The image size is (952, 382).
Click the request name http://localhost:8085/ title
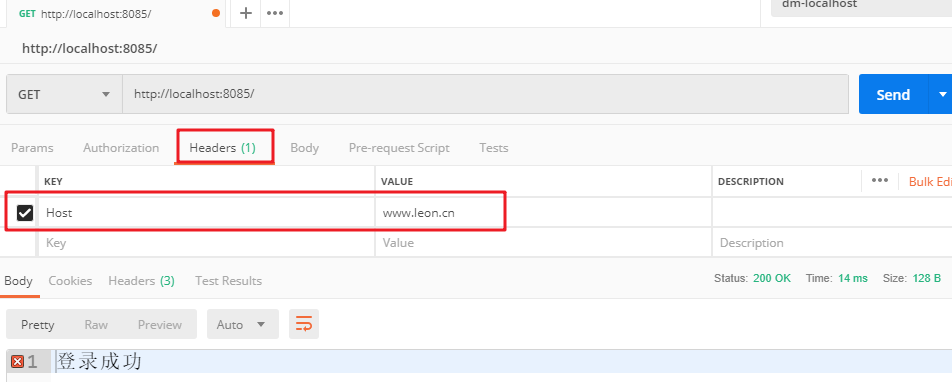[x=90, y=49]
